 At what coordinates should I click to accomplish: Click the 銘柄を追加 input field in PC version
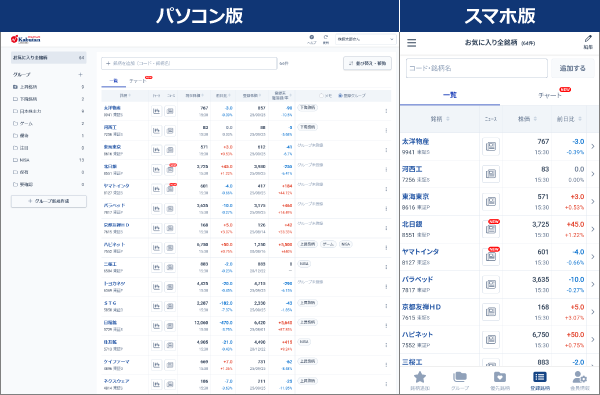tap(189, 64)
